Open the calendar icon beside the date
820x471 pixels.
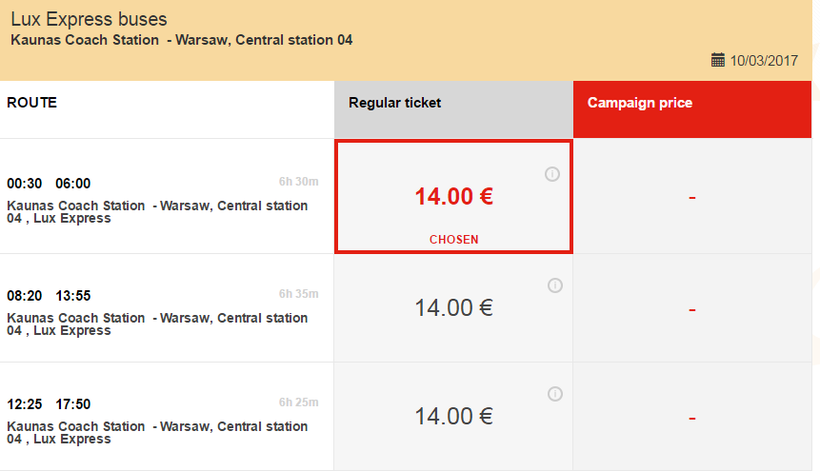point(717,60)
